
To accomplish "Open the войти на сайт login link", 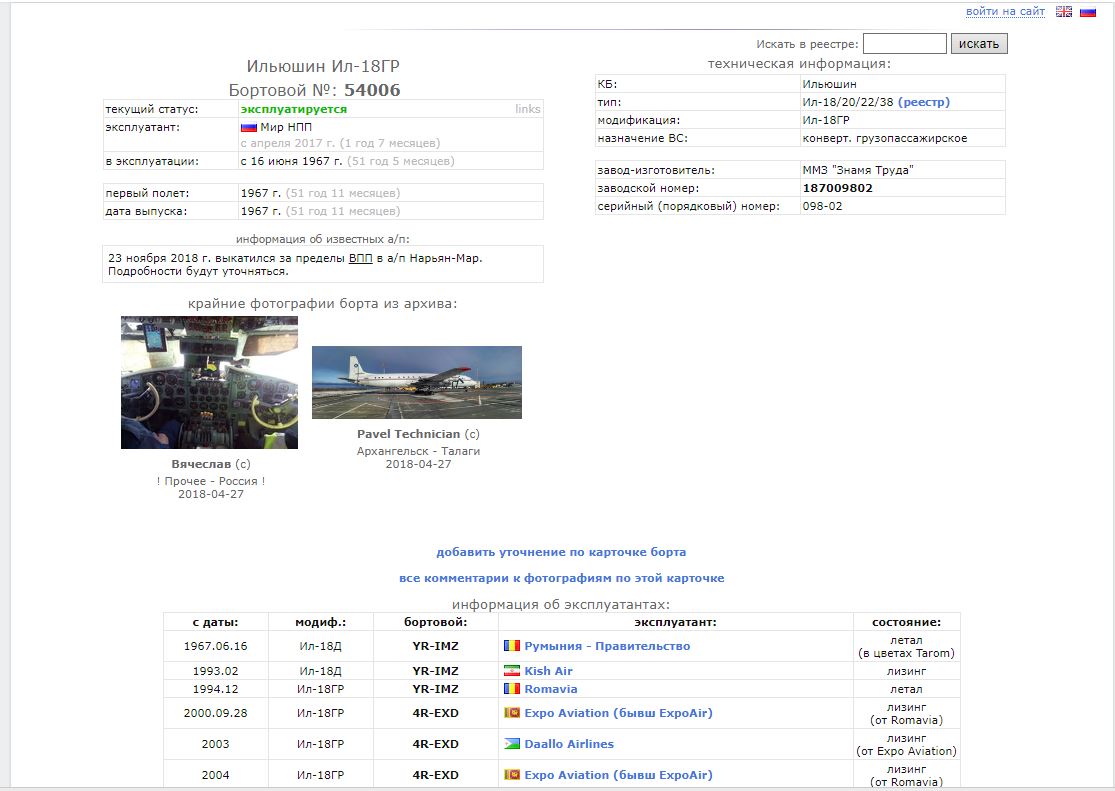I will pos(1005,12).
